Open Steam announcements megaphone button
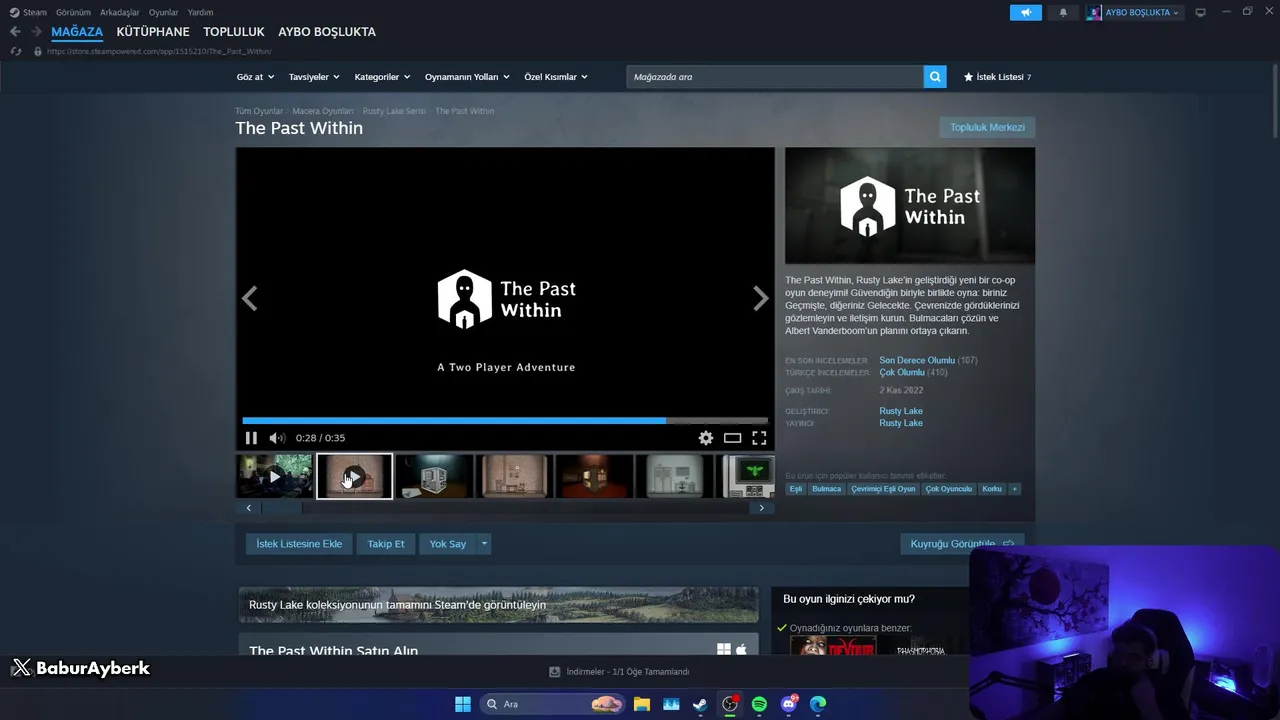The image size is (1280, 720). tap(1025, 12)
